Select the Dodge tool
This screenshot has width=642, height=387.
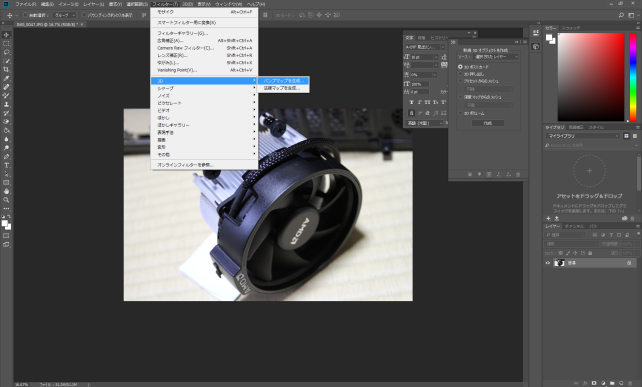pyautogui.click(x=6, y=148)
